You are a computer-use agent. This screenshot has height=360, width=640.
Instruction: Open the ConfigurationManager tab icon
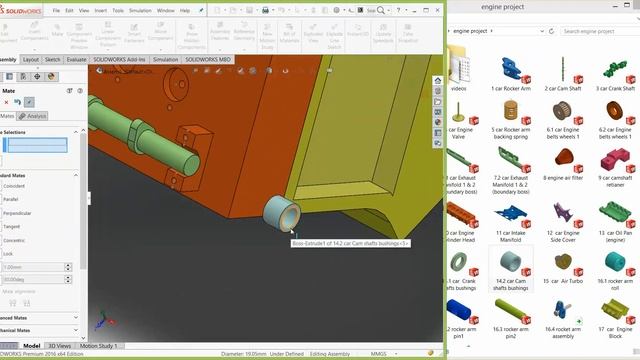pyautogui.click(x=23, y=76)
